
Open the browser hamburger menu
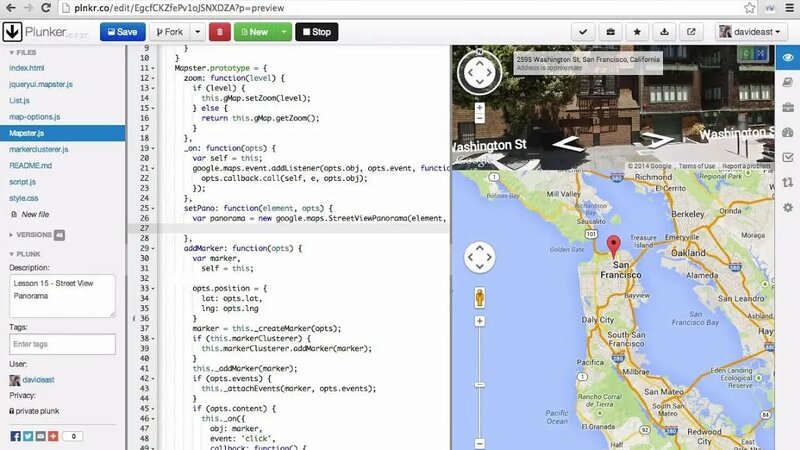pyautogui.click(x=788, y=8)
